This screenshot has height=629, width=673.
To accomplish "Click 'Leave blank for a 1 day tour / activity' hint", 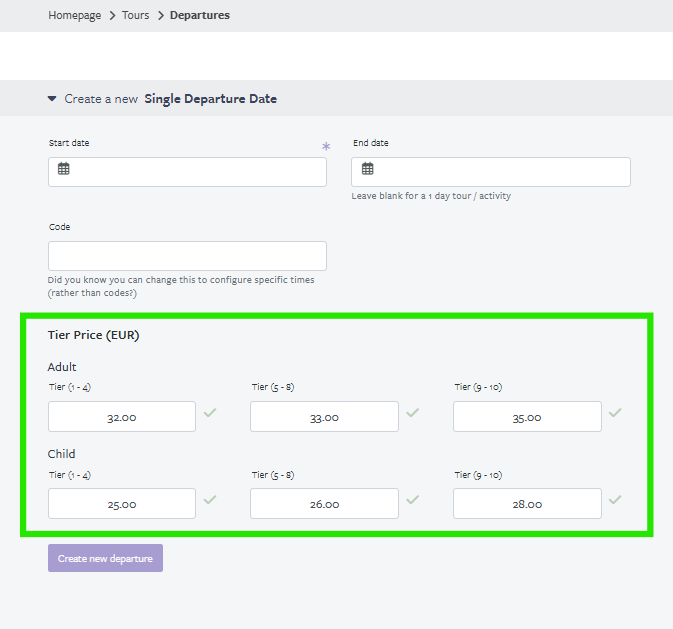I will pyautogui.click(x=431, y=196).
